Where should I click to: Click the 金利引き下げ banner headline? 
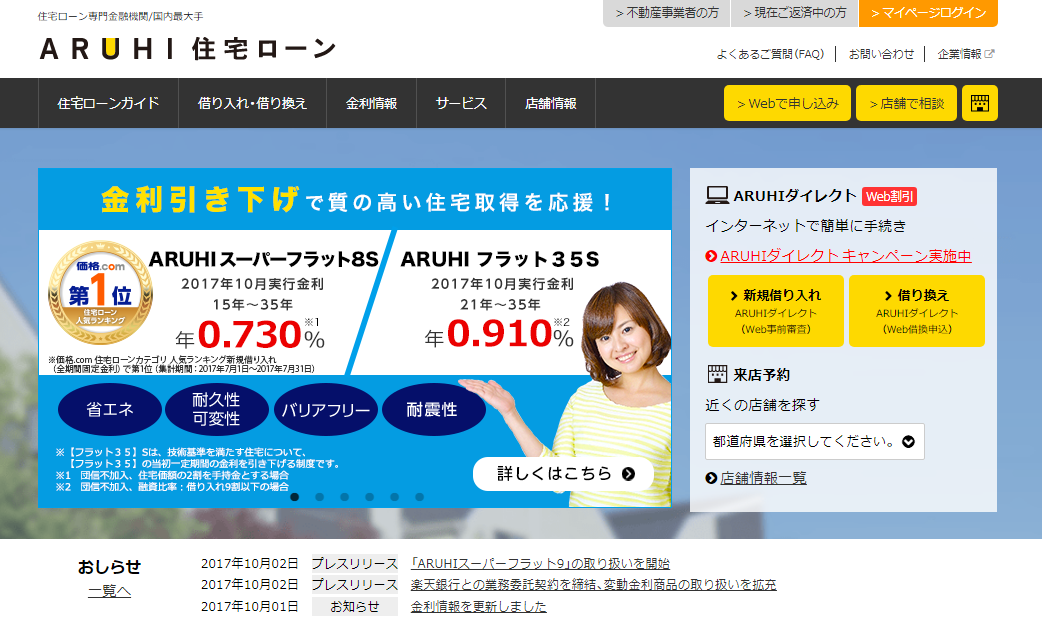coord(200,200)
